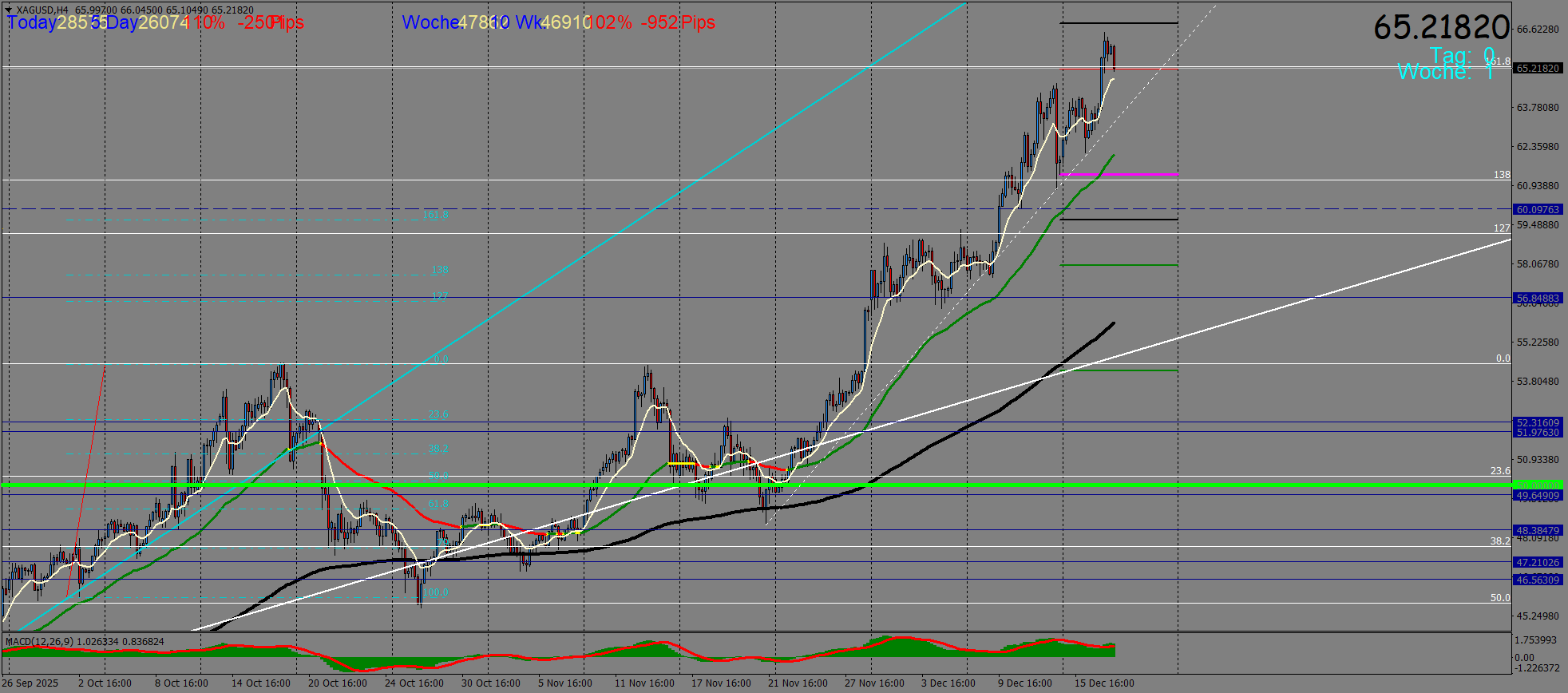
Task: Click the 46.56309 price level tag
Action: point(1537,580)
